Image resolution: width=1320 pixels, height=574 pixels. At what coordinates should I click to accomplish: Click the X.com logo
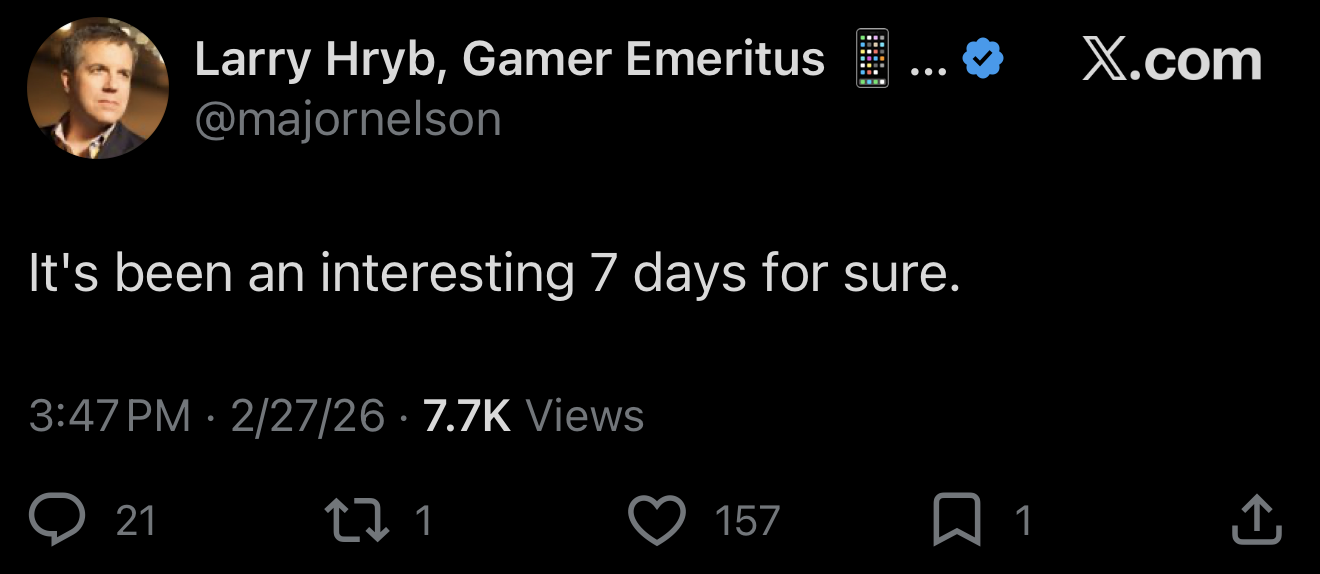pos(1172,60)
